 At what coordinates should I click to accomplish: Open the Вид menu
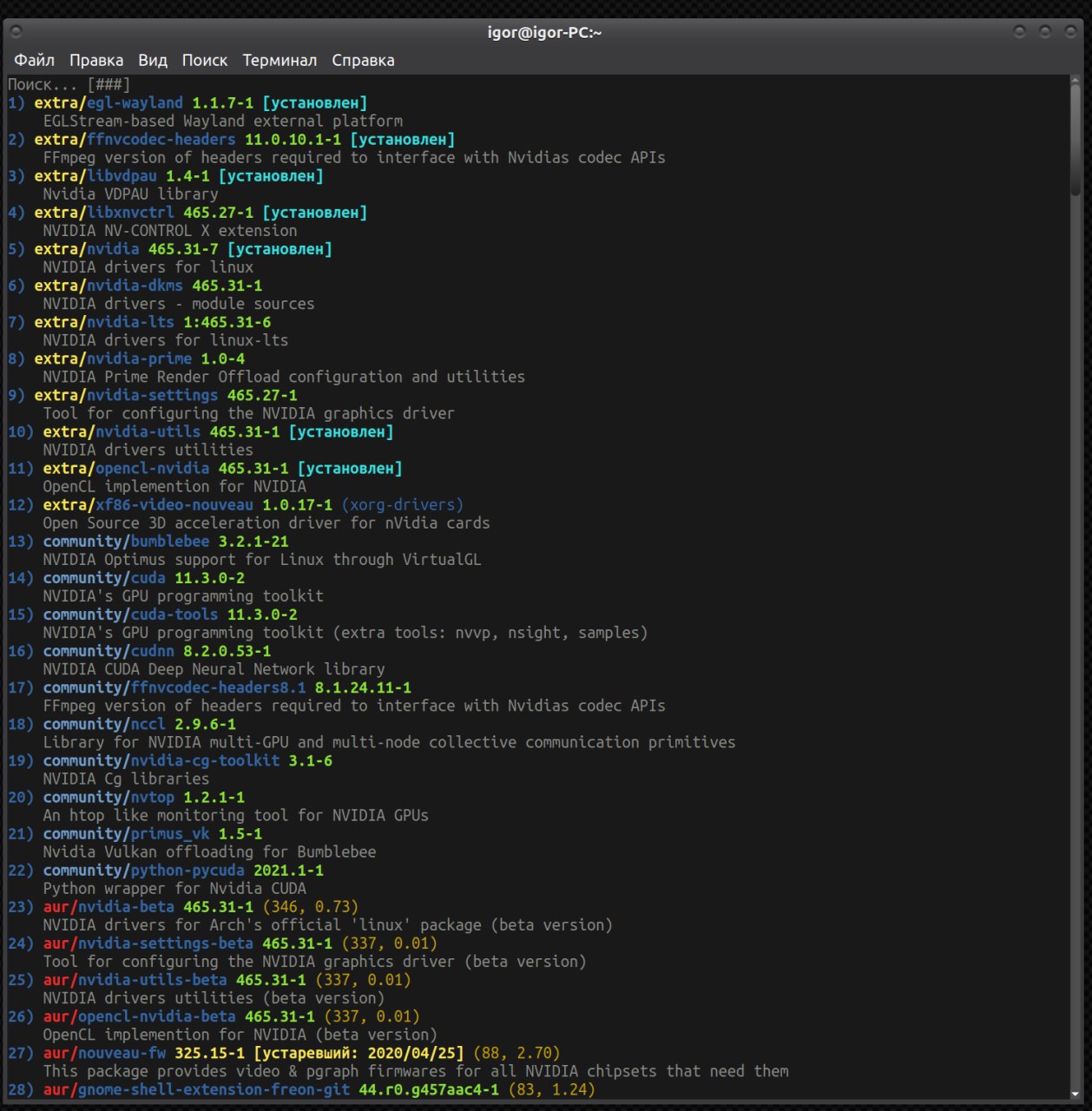point(153,60)
